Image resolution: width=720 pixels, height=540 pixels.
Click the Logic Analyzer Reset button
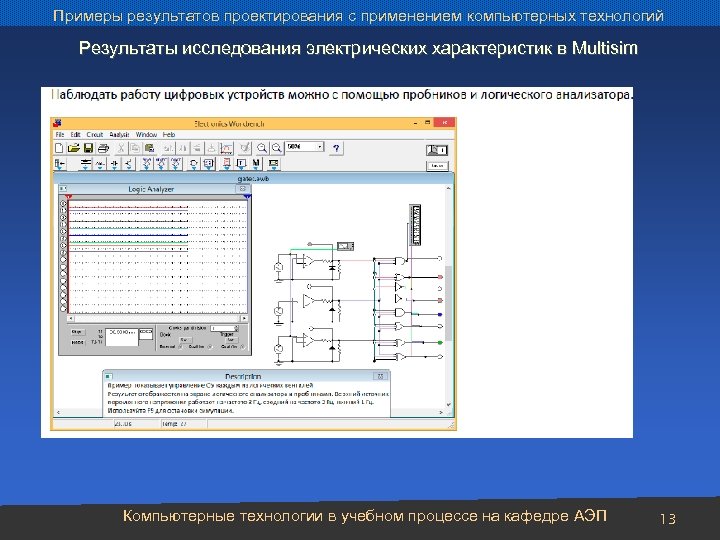77,342
